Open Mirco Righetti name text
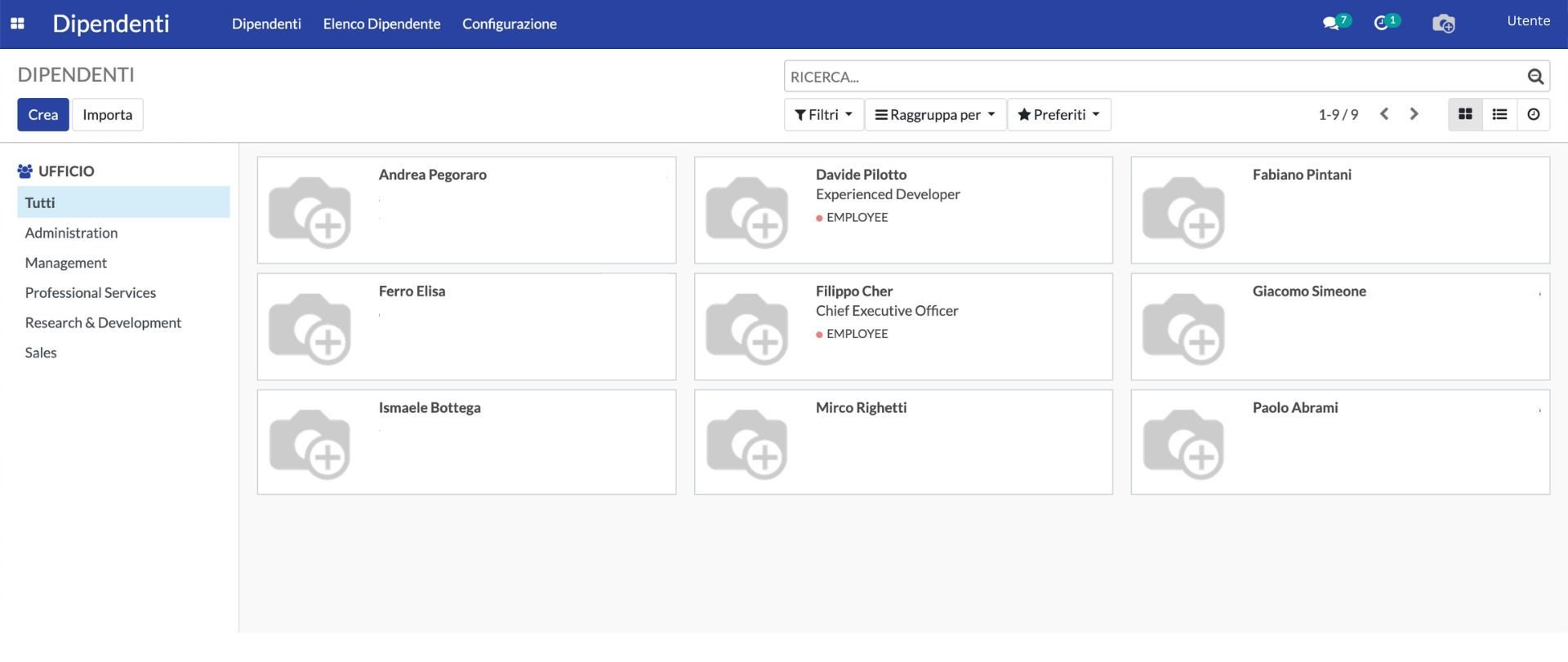The height and width of the screenshot is (662, 1568). coord(861,407)
